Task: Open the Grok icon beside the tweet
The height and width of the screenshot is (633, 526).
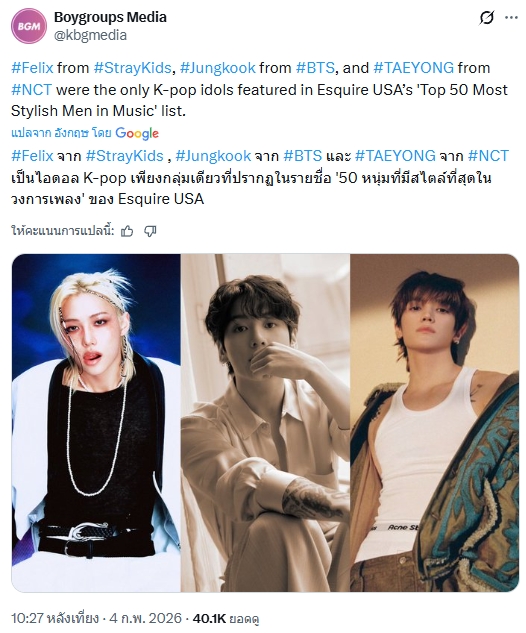Action: (x=487, y=18)
